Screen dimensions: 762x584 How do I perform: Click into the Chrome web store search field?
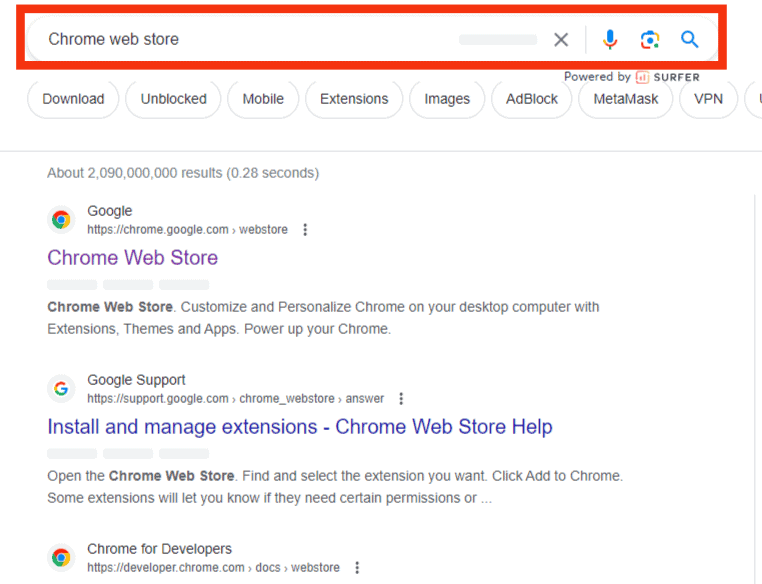coord(250,40)
